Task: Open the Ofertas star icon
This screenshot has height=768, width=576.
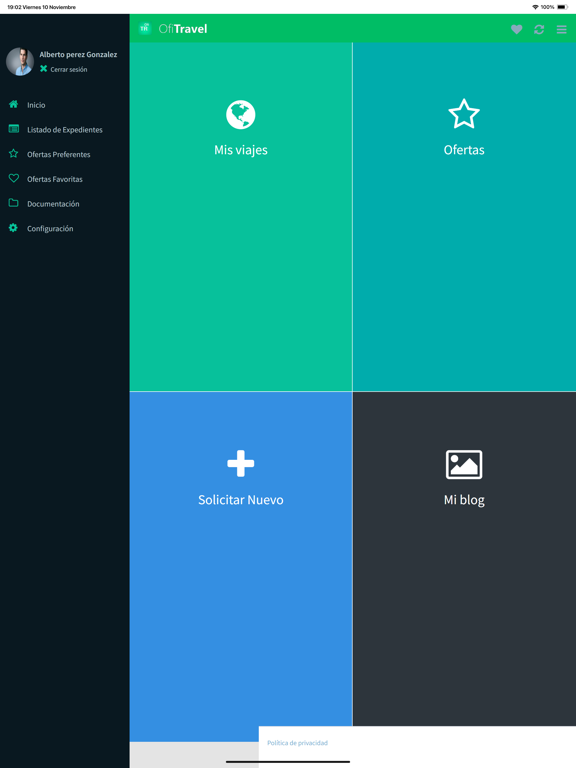Action: pyautogui.click(x=464, y=114)
